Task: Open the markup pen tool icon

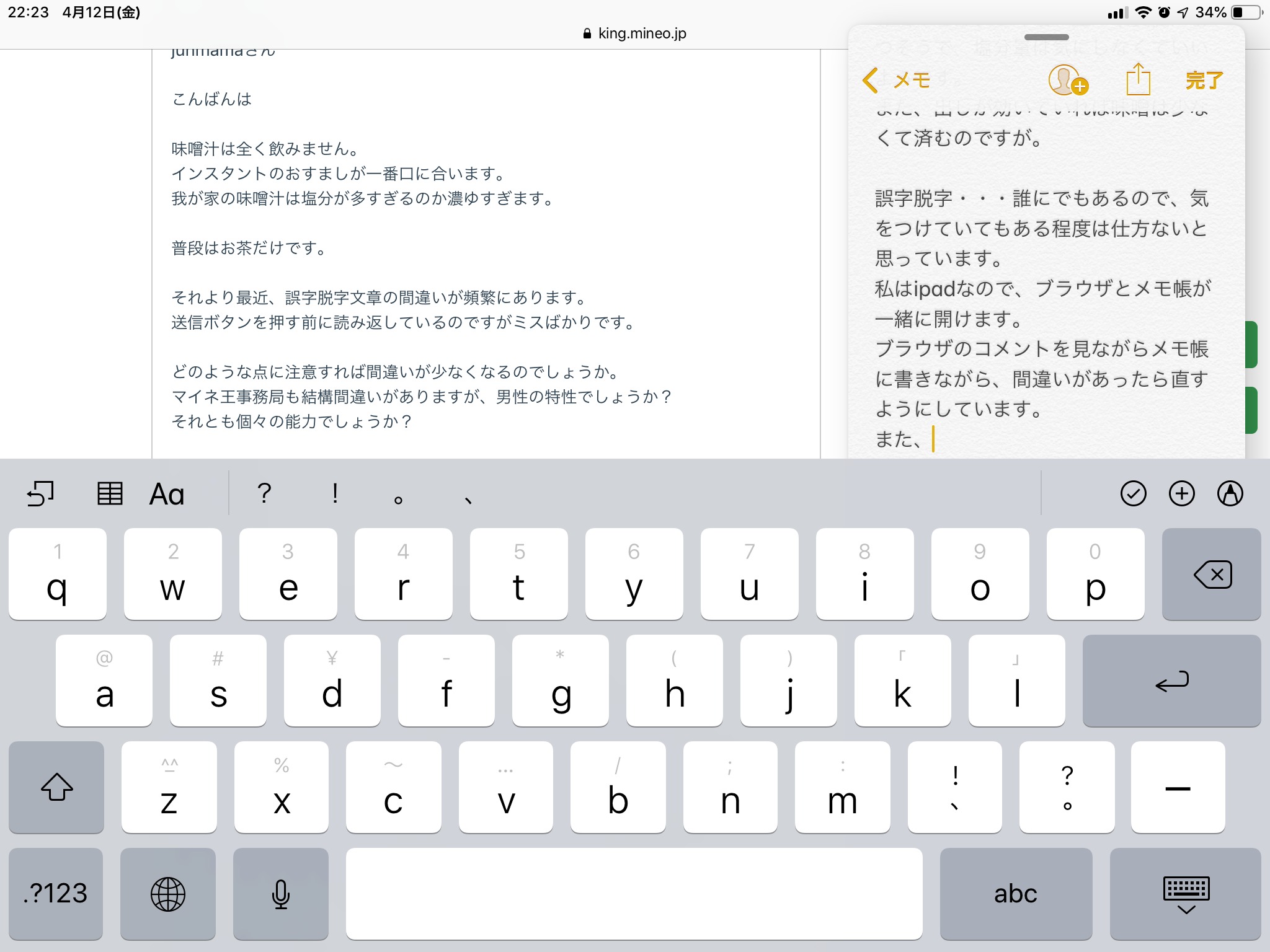Action: pos(1230,494)
